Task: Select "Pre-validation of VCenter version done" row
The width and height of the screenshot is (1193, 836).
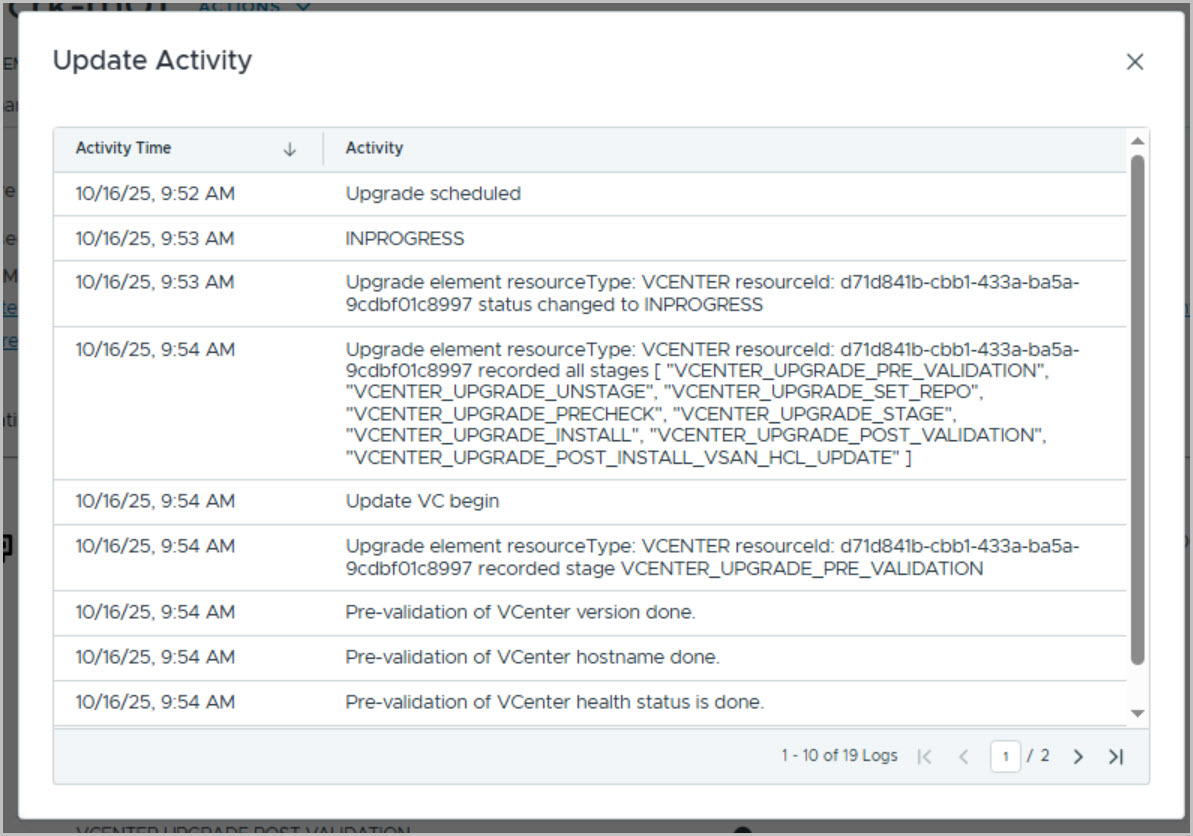Action: click(x=520, y=612)
